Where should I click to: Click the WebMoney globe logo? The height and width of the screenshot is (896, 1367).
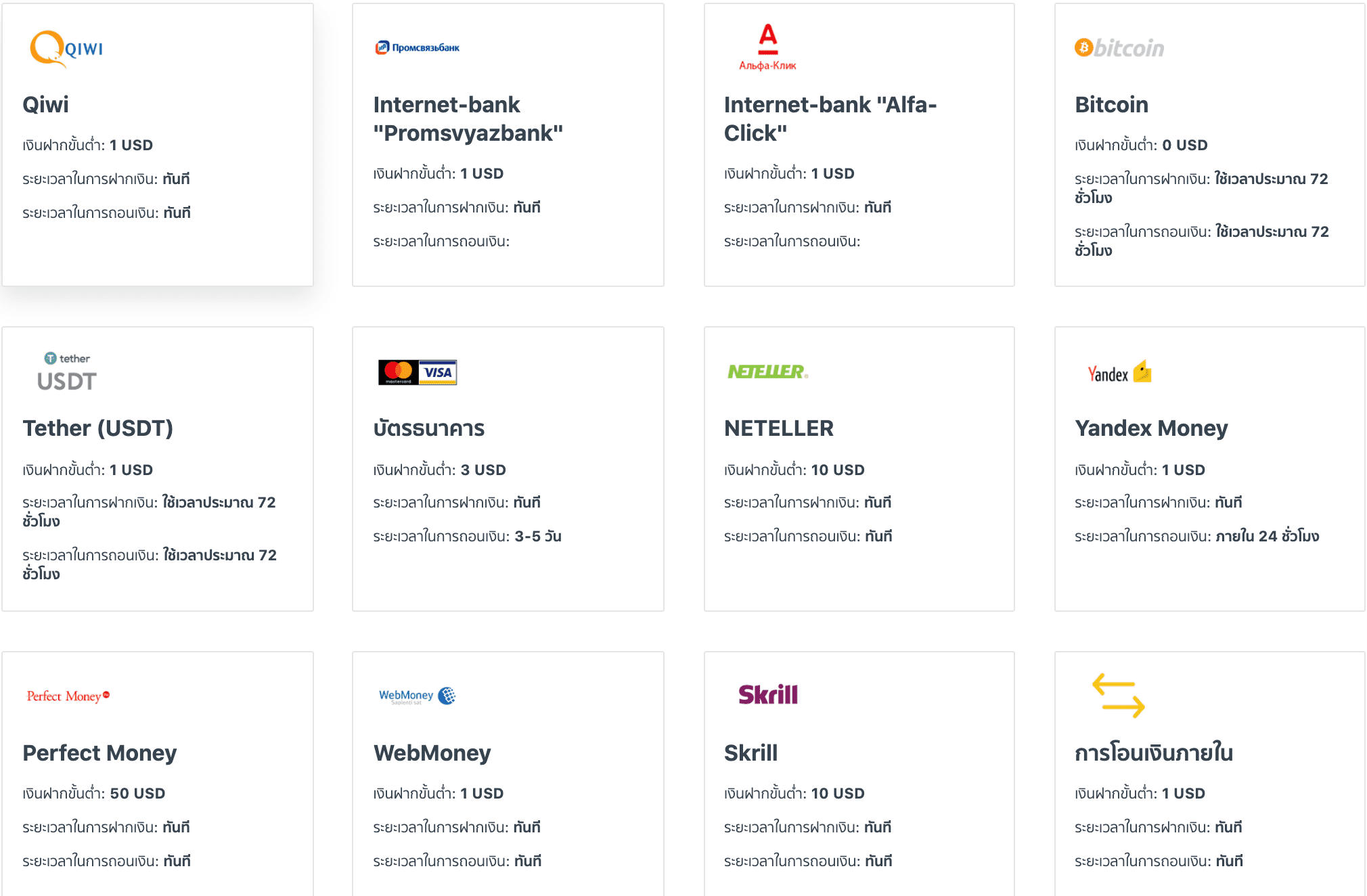pyautogui.click(x=417, y=696)
